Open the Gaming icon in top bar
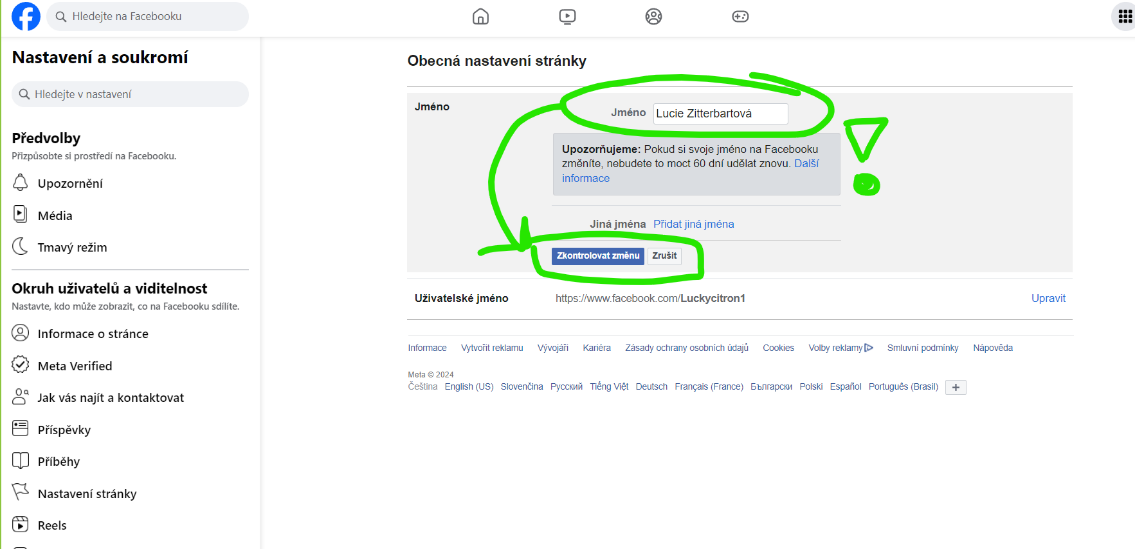Viewport: 1135px width, 549px height. (x=740, y=16)
